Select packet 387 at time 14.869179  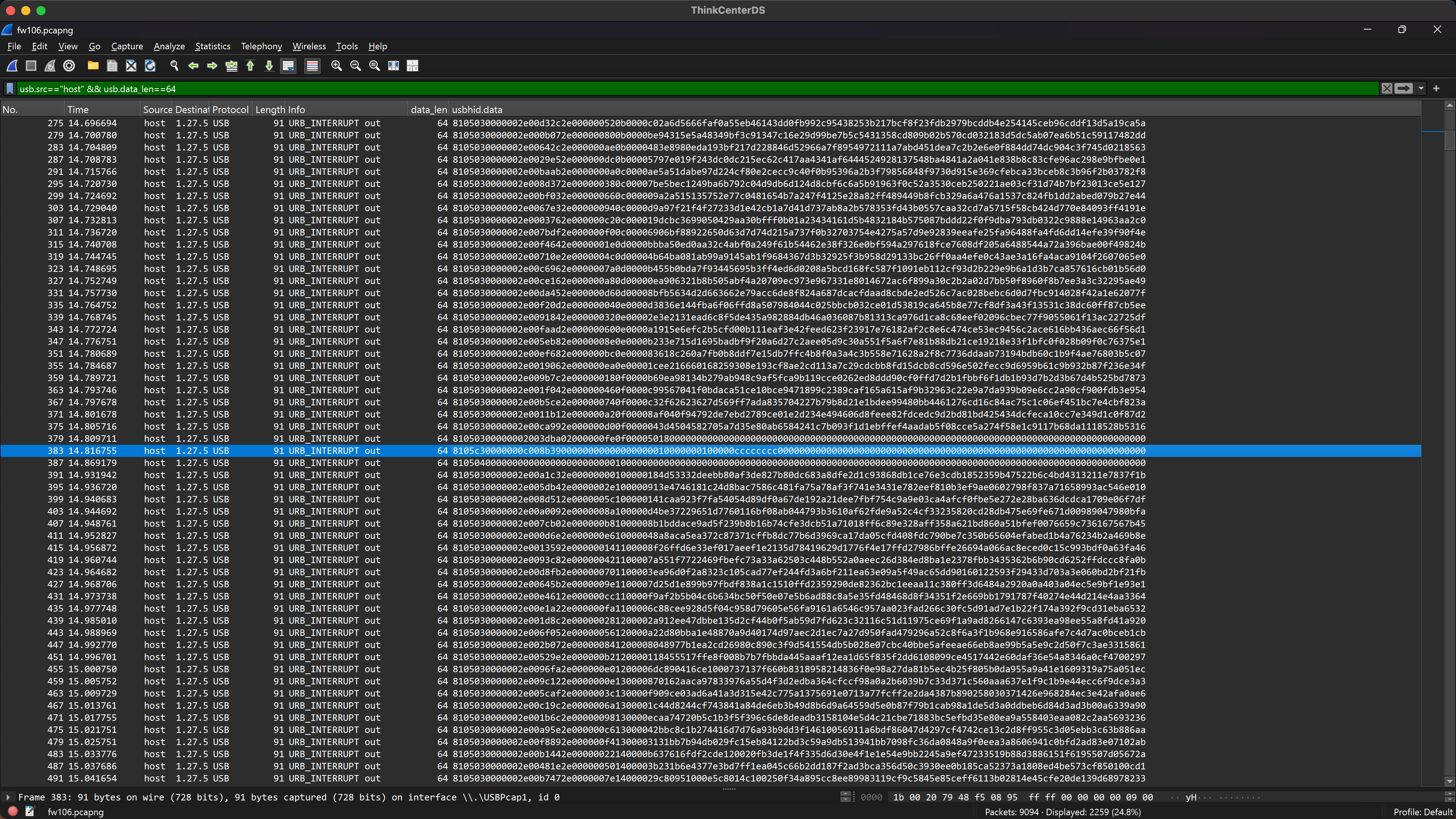coord(711,463)
